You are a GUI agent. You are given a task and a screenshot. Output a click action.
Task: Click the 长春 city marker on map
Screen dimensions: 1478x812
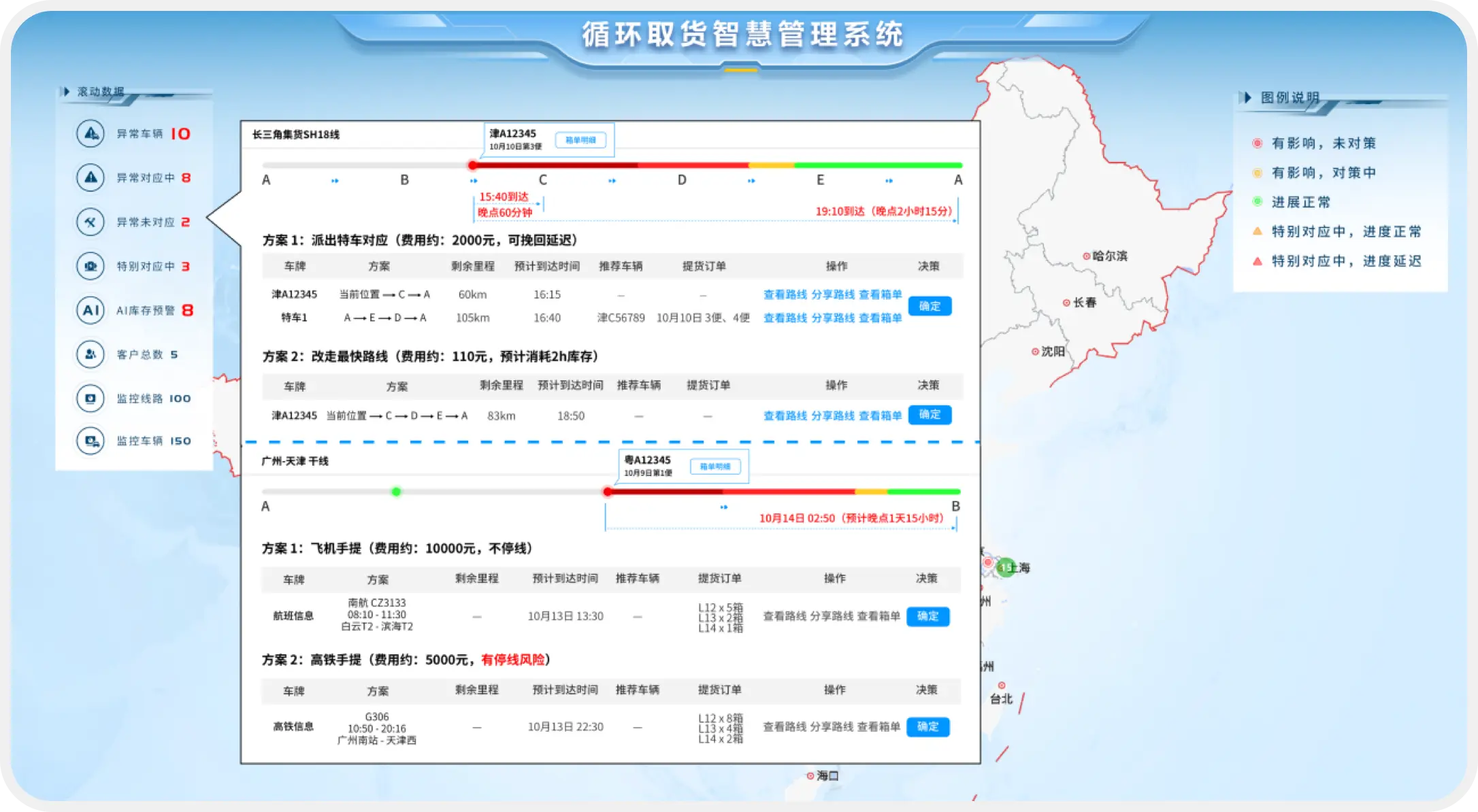point(1067,303)
